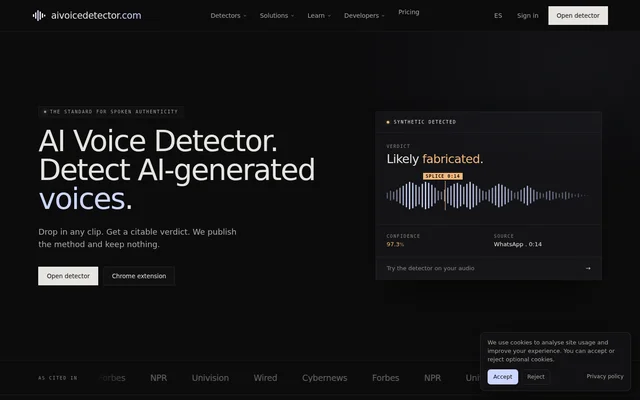Image resolution: width=640 pixels, height=400 pixels.
Task: Open the aivoicedetector.com home link
Action: [x=87, y=16]
